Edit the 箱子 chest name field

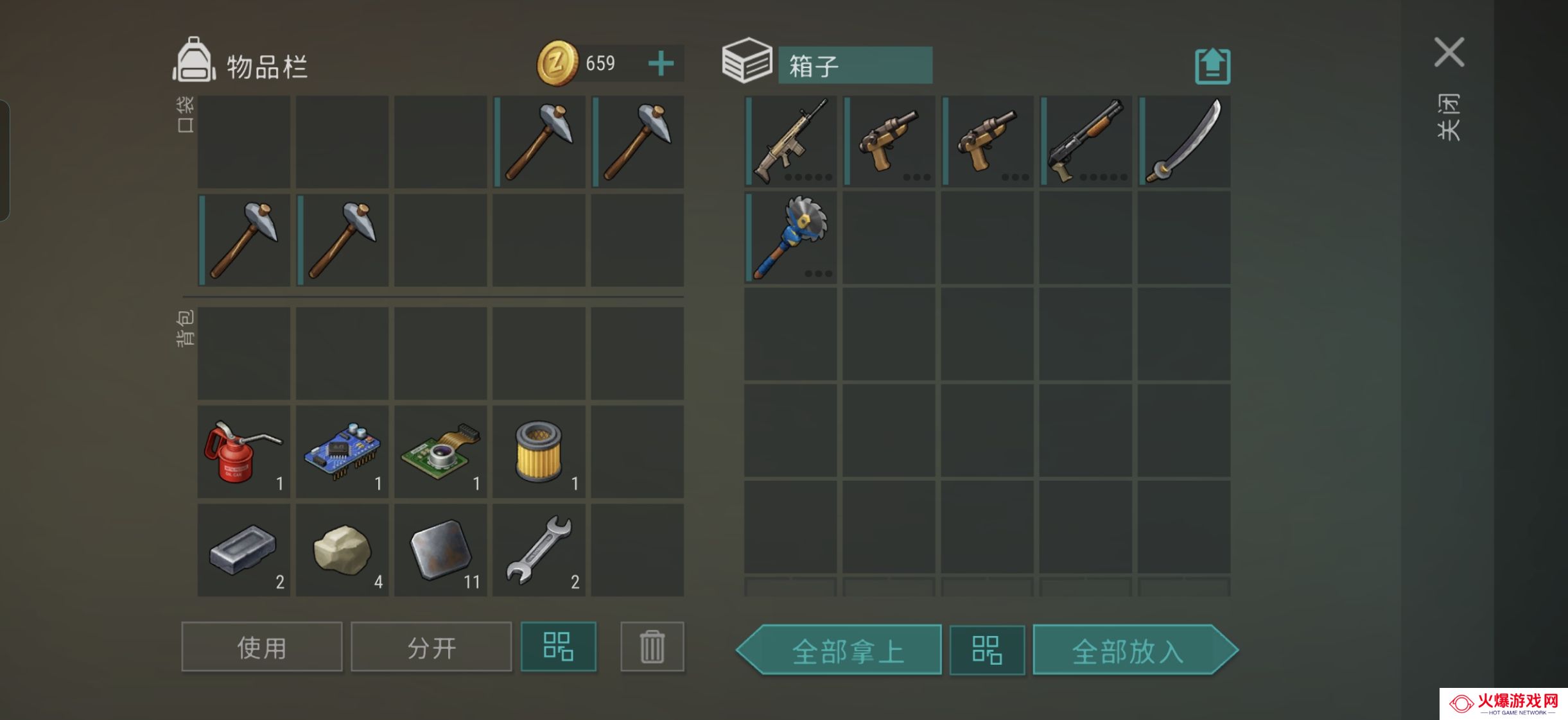pos(855,65)
